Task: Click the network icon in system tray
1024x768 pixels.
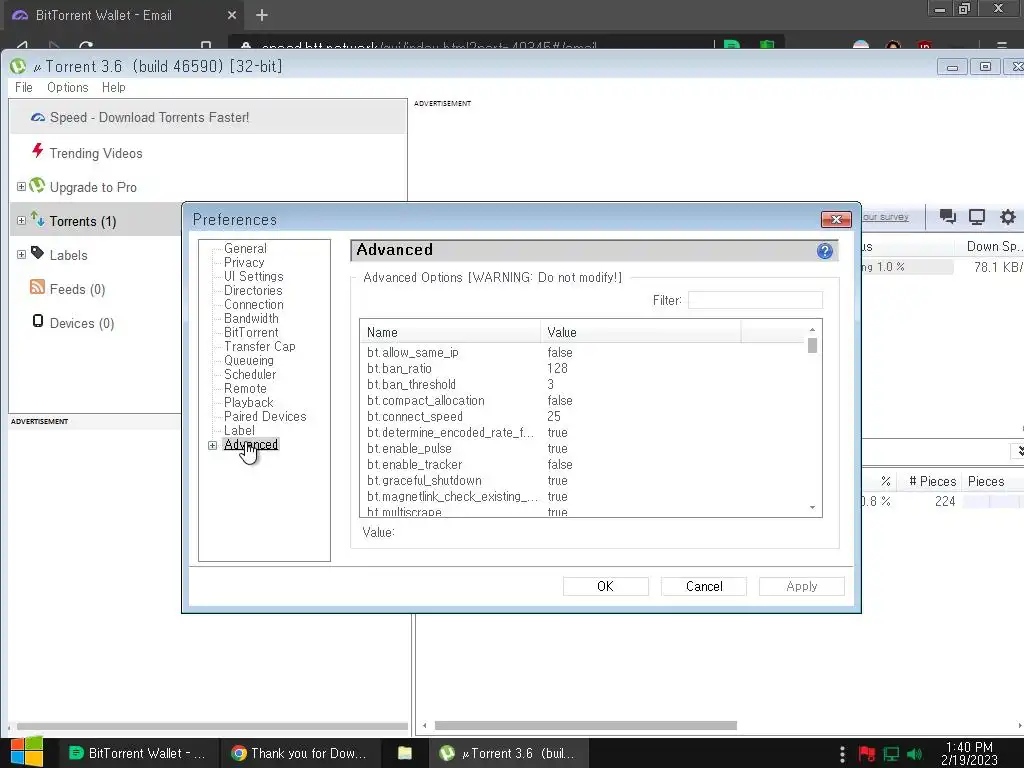Action: click(x=891, y=754)
